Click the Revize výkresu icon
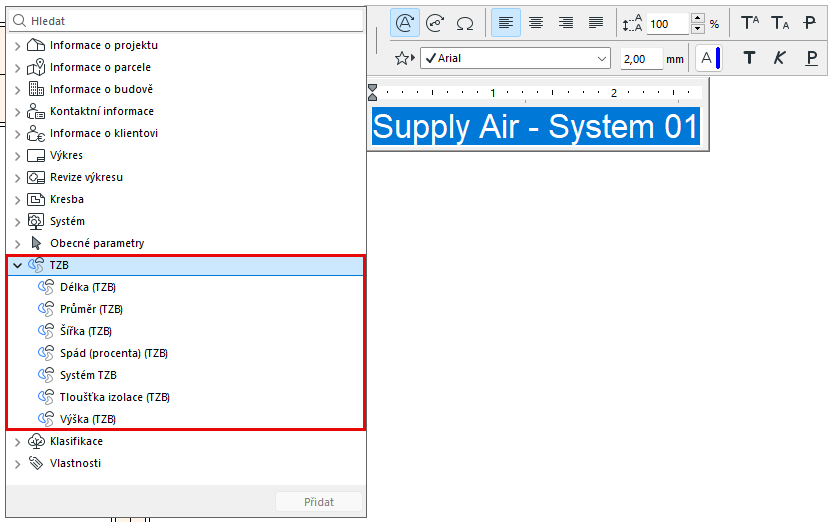 click(x=36, y=177)
